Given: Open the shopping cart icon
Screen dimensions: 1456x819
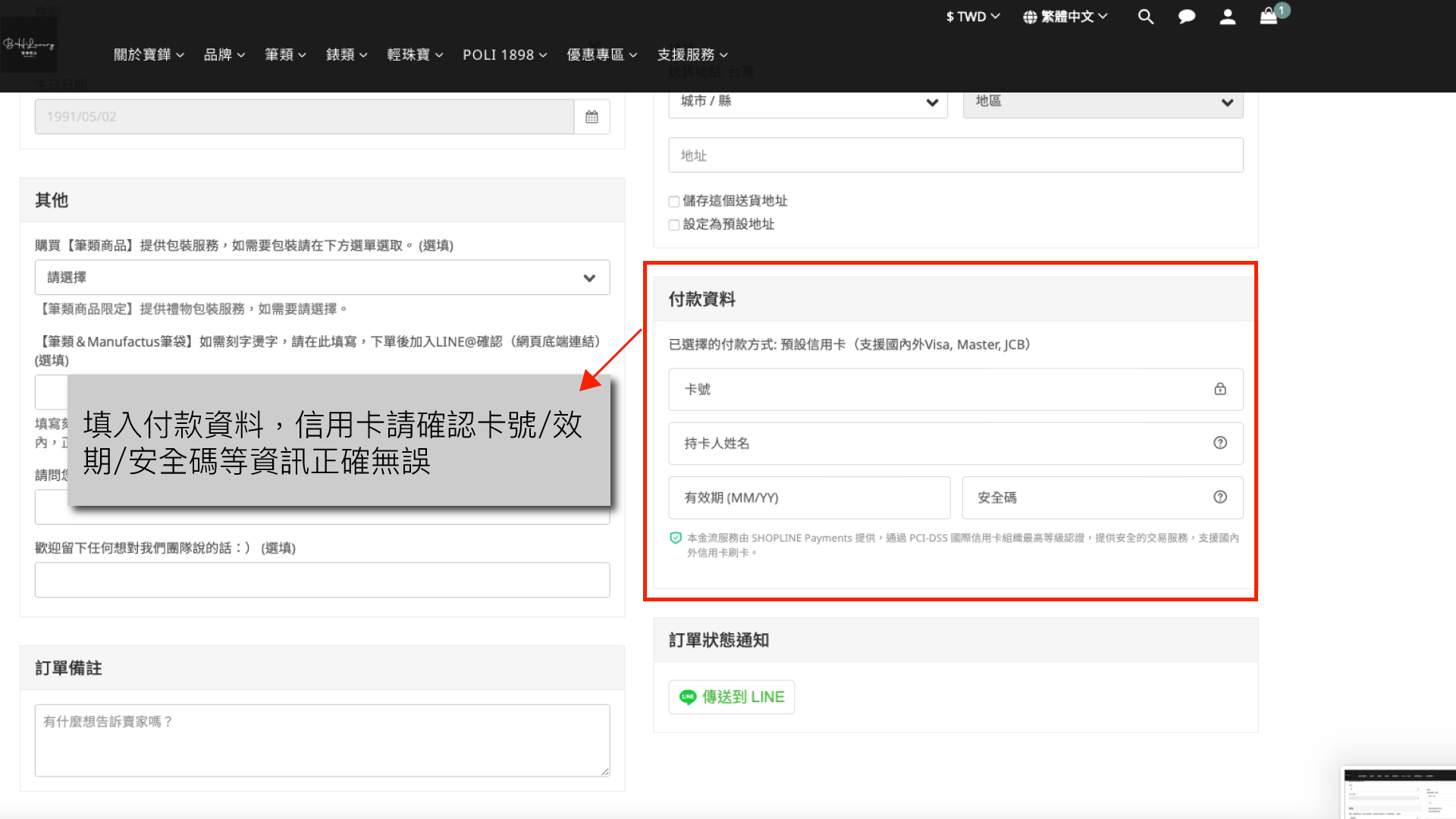Looking at the screenshot, I should [1269, 17].
